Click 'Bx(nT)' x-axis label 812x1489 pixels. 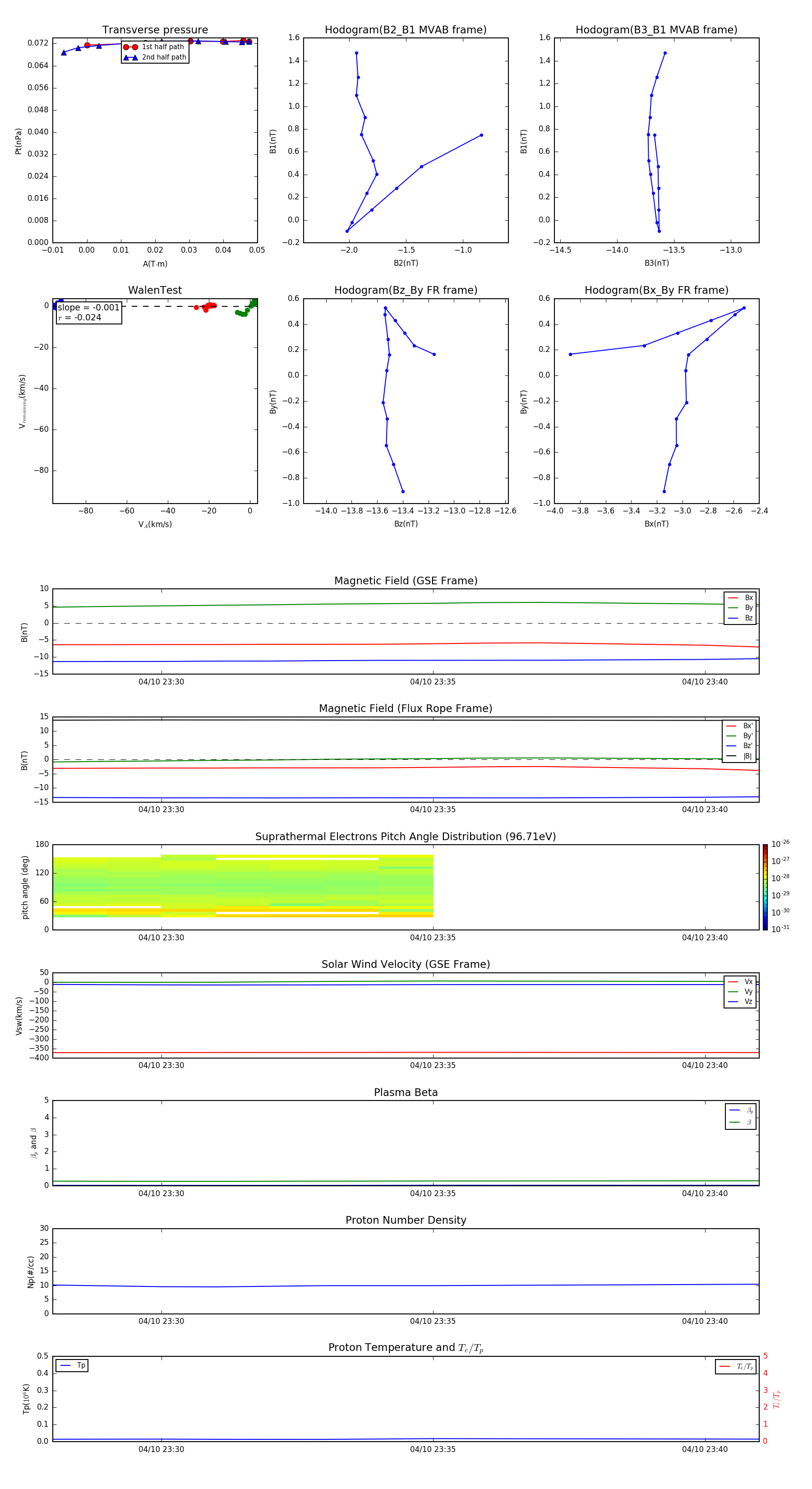click(656, 524)
